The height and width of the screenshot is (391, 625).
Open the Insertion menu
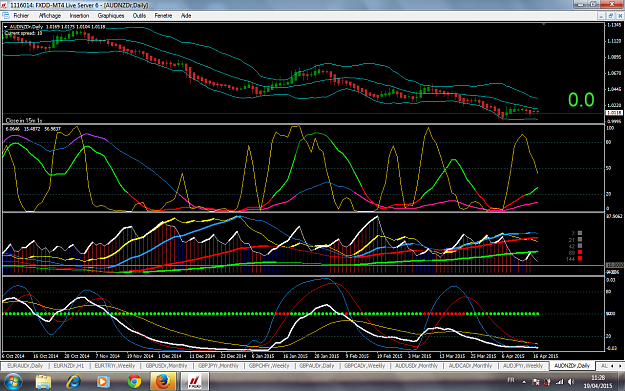[79, 16]
